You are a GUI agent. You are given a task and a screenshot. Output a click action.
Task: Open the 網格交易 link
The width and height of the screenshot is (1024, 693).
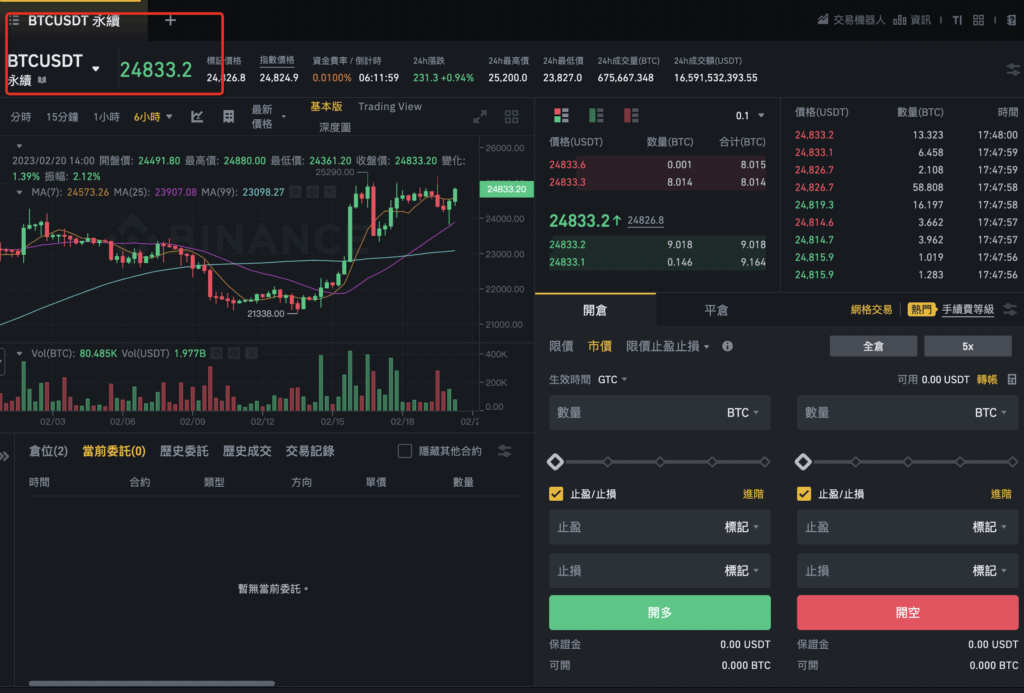point(871,310)
